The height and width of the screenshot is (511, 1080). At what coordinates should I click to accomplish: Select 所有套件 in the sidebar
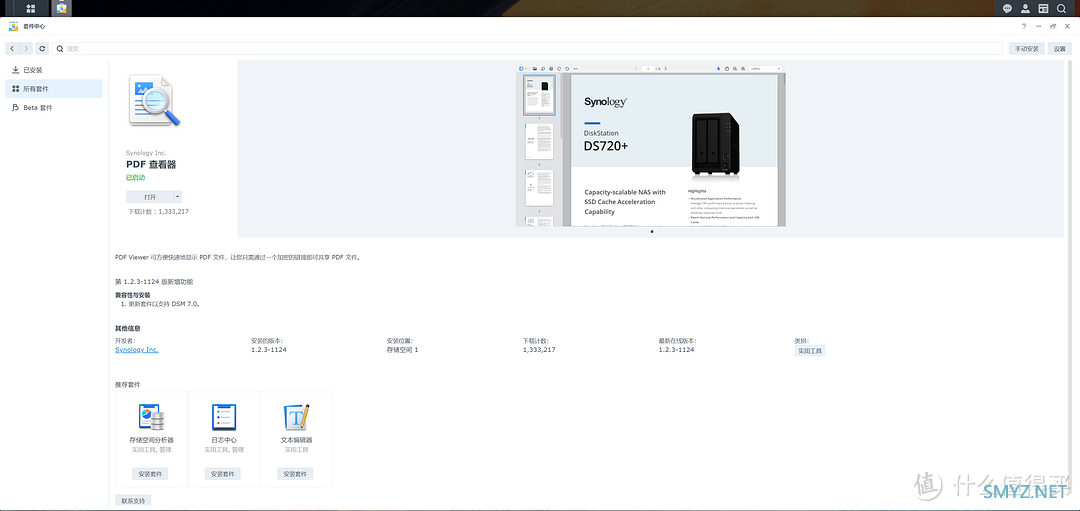tap(54, 89)
